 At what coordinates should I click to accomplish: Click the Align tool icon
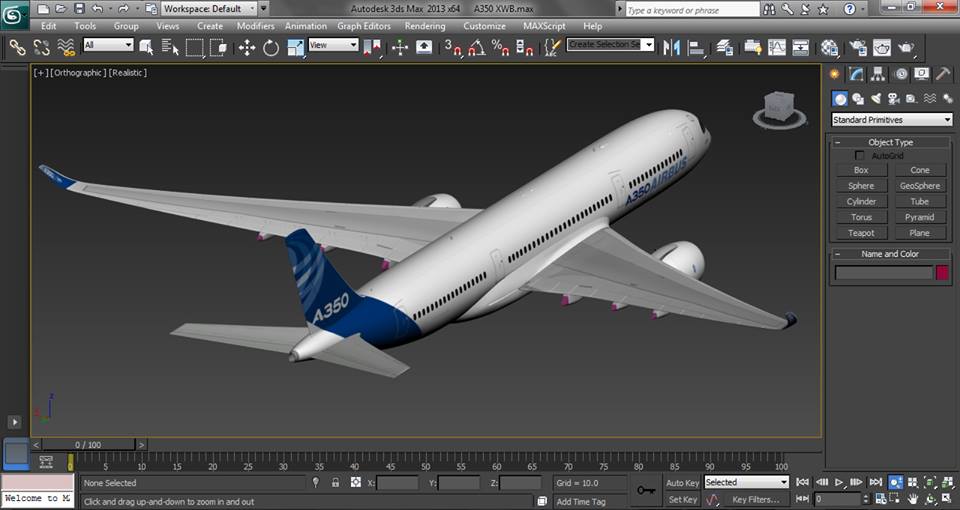coord(696,47)
